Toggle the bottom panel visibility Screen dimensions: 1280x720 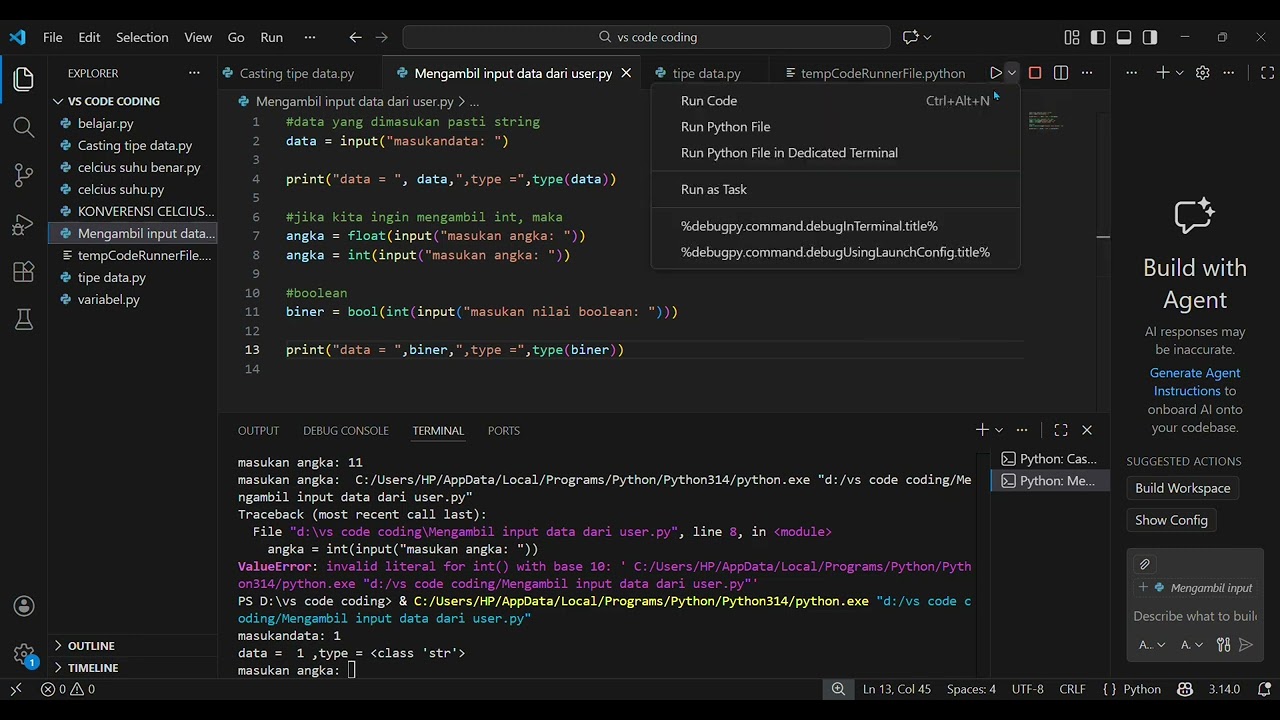1124,37
